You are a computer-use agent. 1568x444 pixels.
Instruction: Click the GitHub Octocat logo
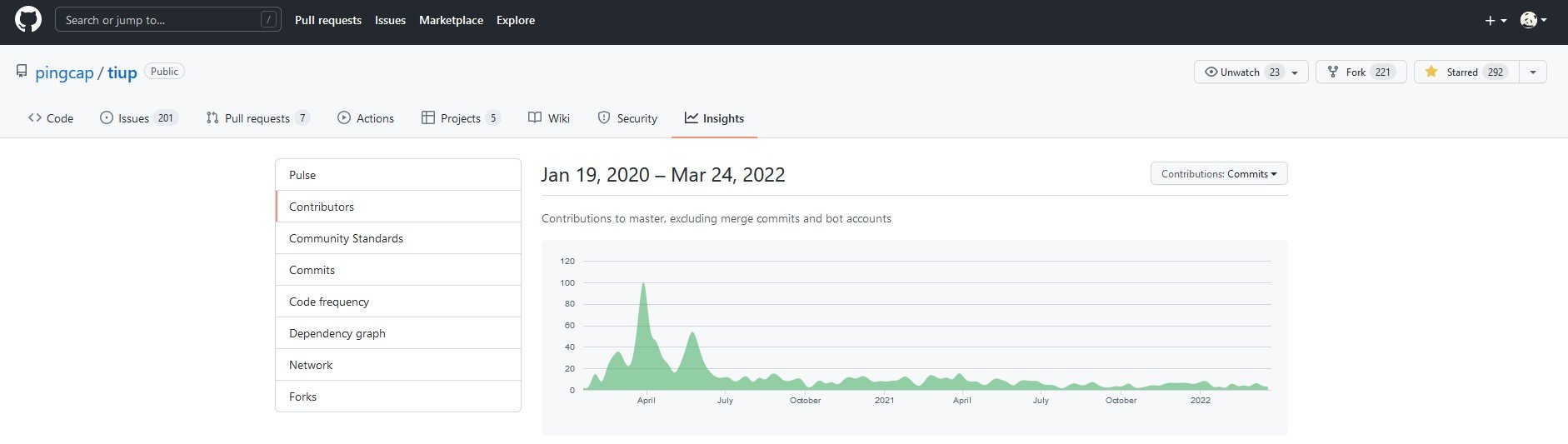click(x=28, y=20)
